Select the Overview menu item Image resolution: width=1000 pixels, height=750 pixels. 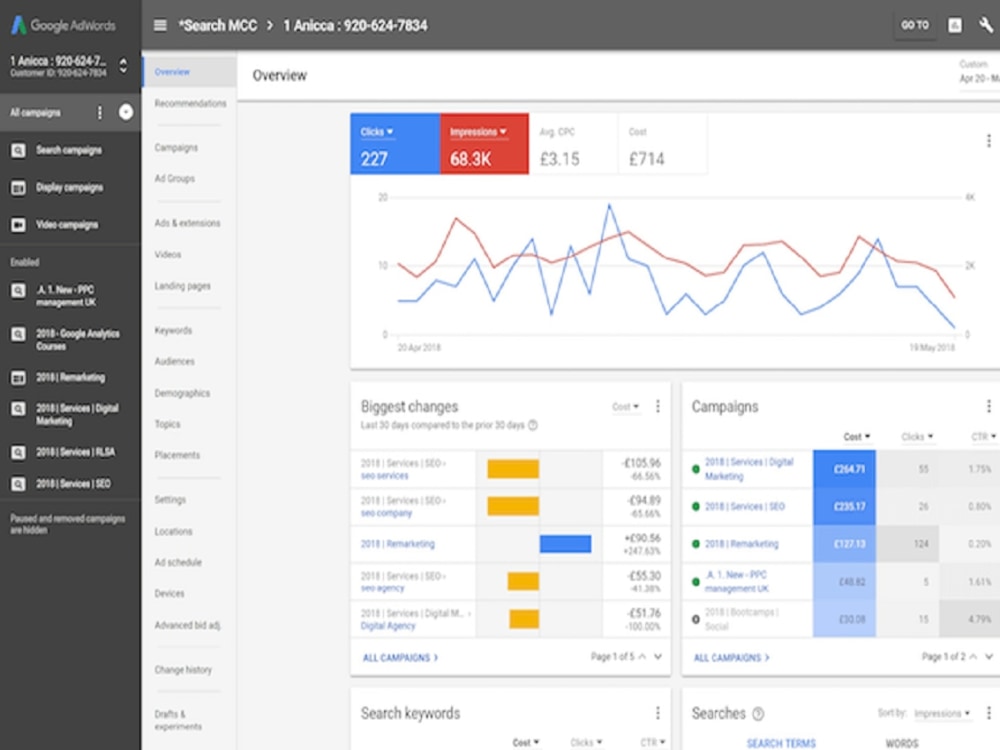pyautogui.click(x=189, y=71)
